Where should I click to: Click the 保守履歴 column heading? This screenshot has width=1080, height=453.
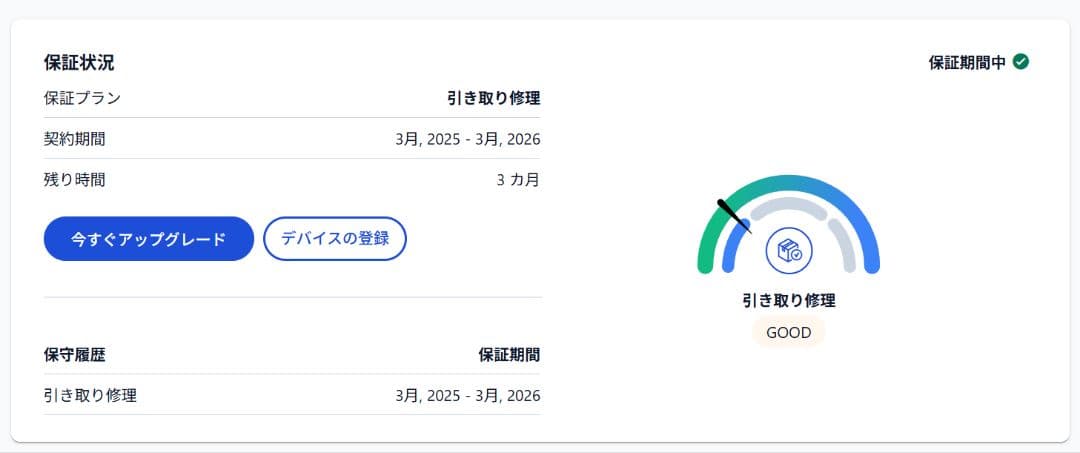point(75,354)
